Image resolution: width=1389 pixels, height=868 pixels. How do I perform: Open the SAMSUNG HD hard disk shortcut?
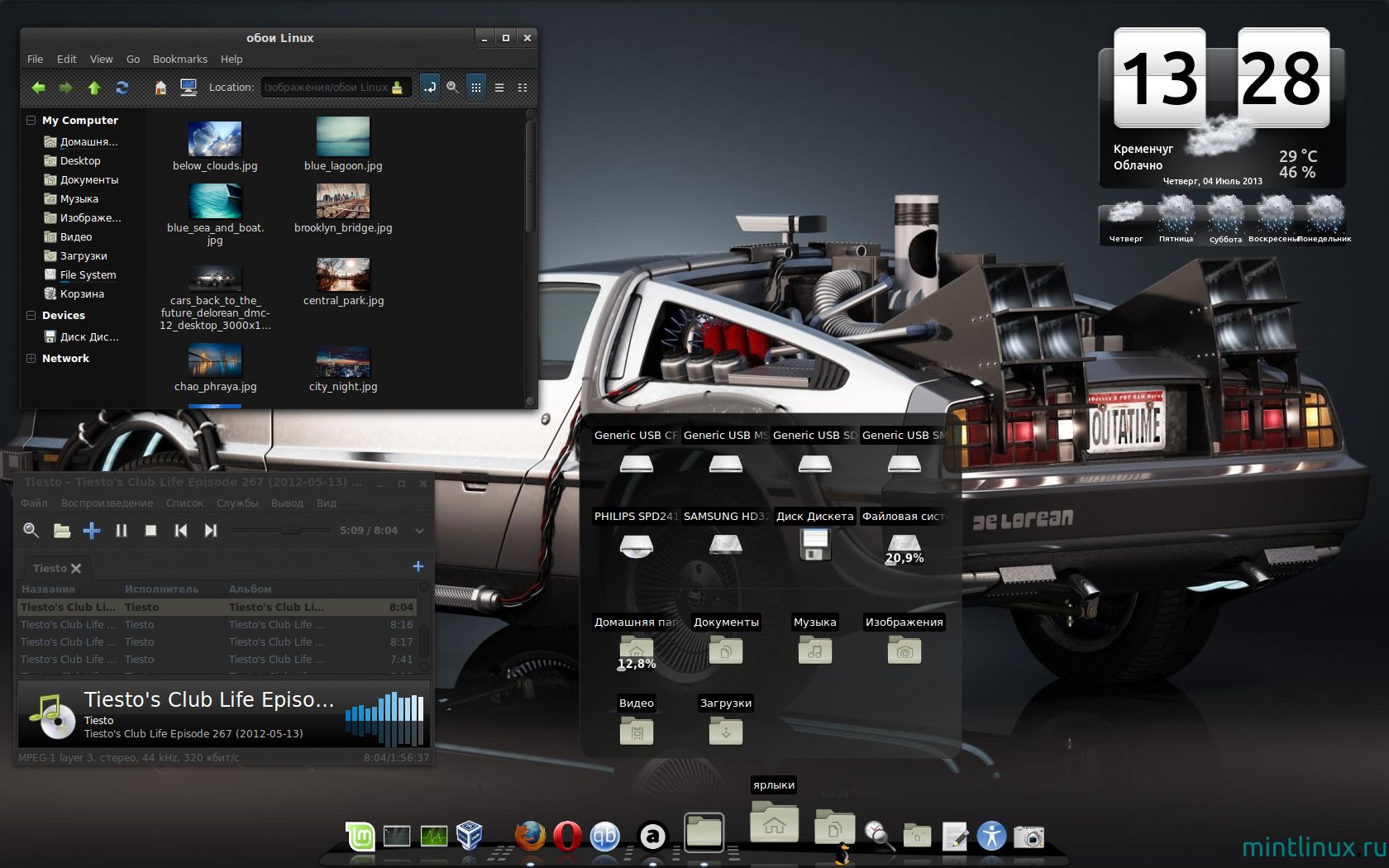pyautogui.click(x=726, y=545)
